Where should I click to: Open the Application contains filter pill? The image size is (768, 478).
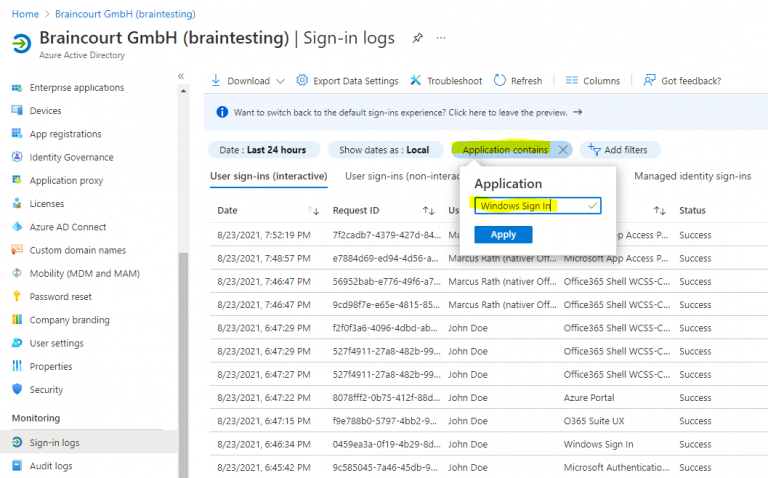coord(505,150)
